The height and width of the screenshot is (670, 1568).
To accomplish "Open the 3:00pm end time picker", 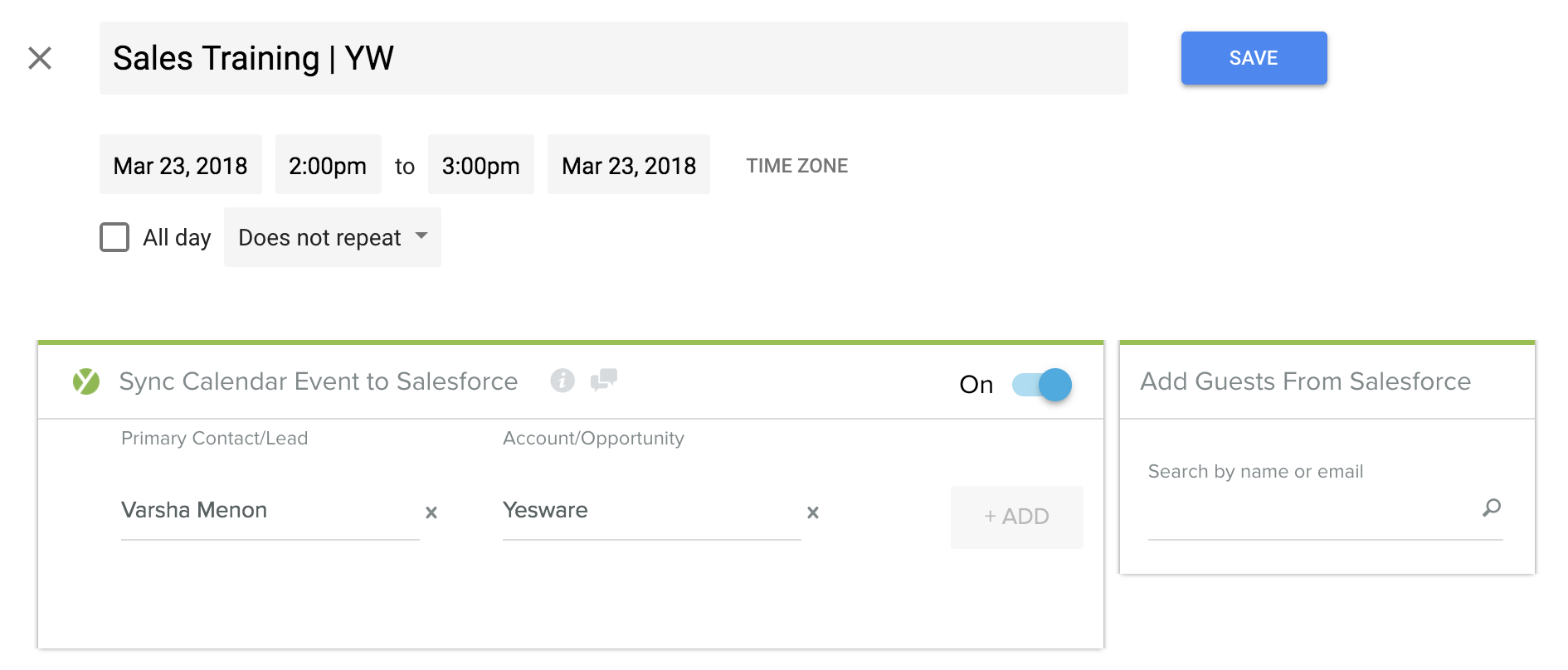I will pos(481,166).
